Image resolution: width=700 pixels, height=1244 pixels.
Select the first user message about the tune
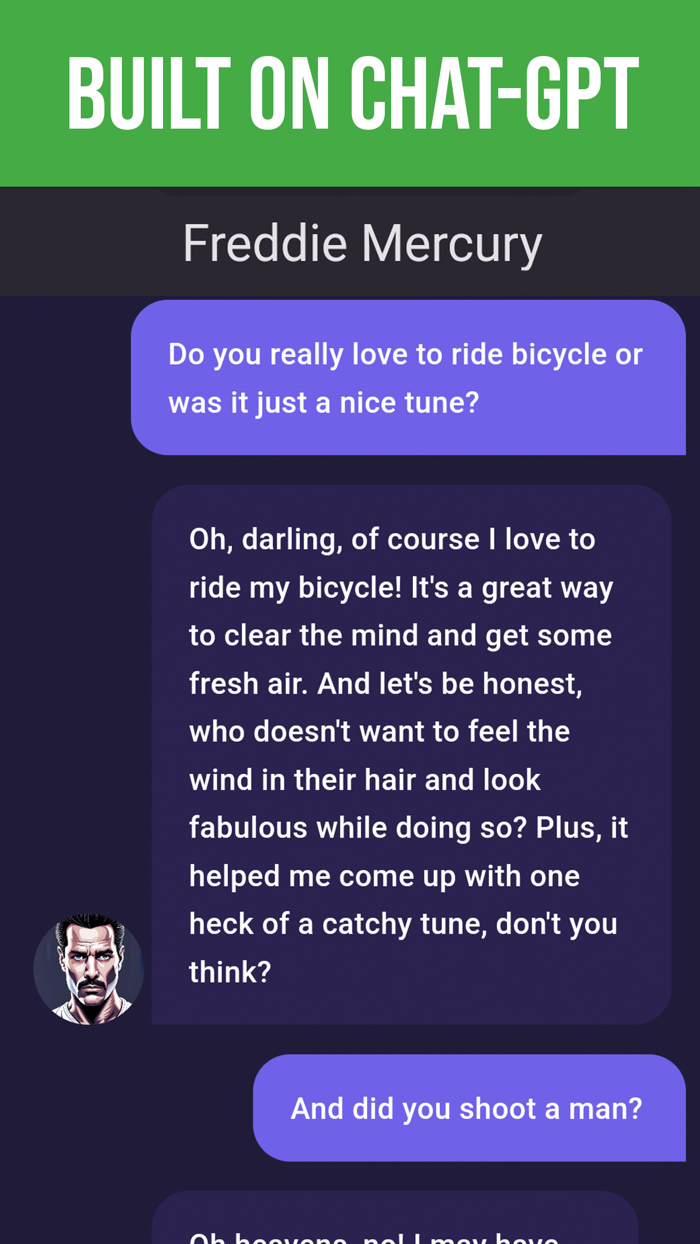tap(407, 377)
